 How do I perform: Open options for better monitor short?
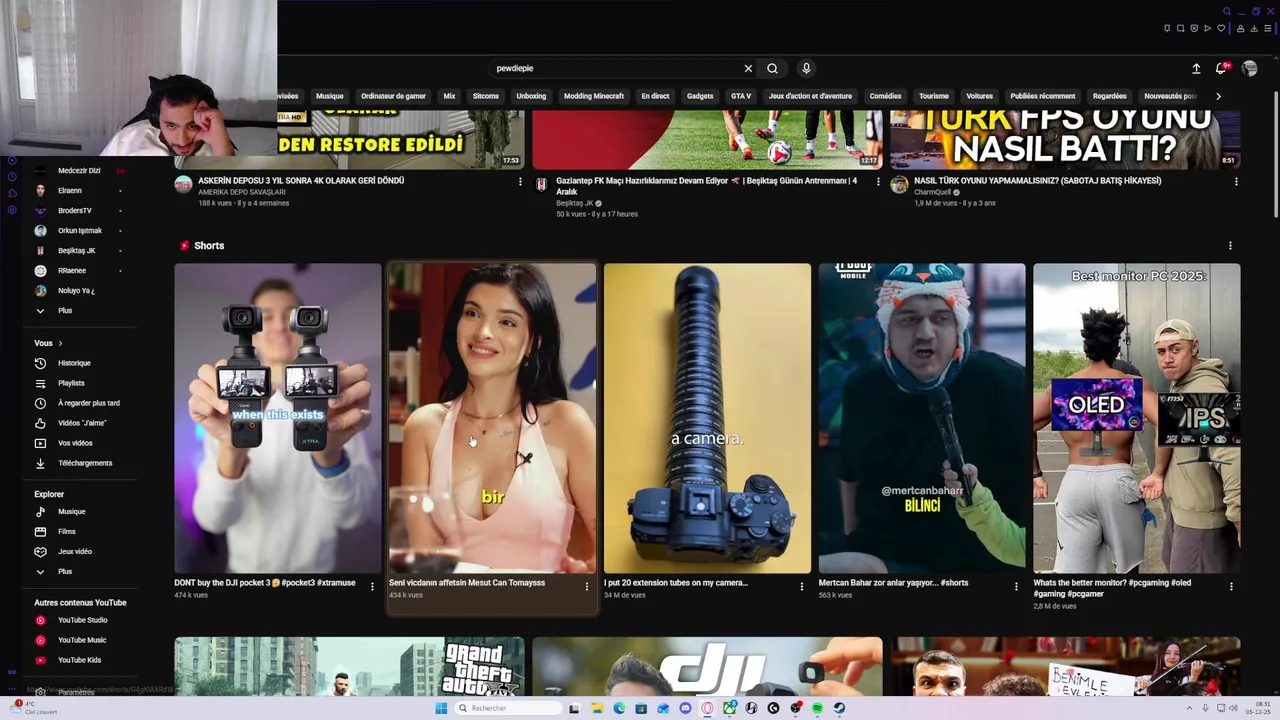pyautogui.click(x=1231, y=587)
